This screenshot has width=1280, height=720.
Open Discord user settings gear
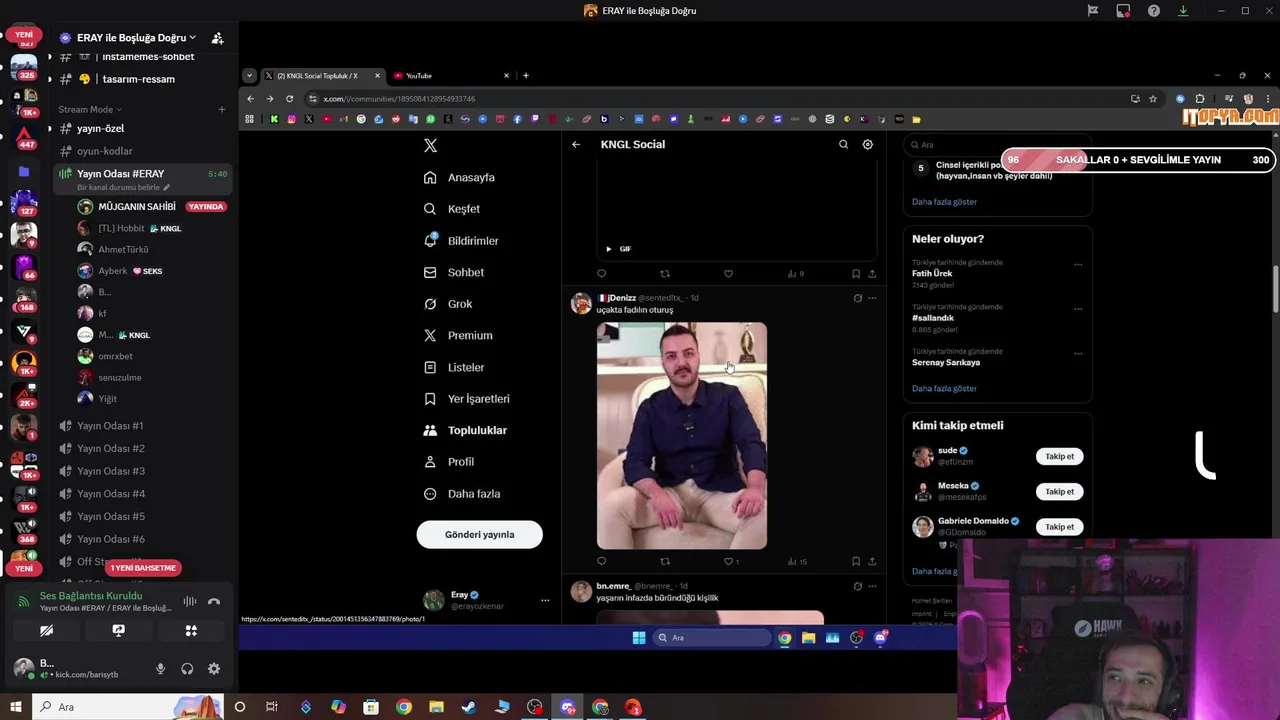[x=214, y=669]
